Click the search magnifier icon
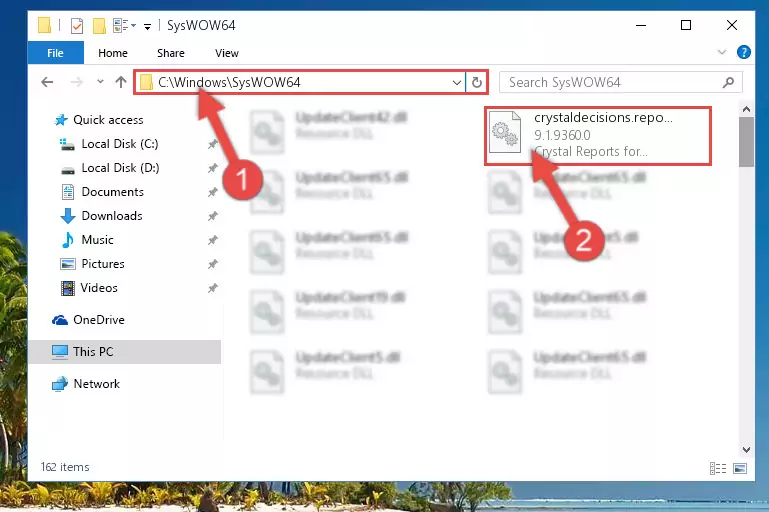Image resolution: width=769 pixels, height=512 pixels. click(x=728, y=82)
